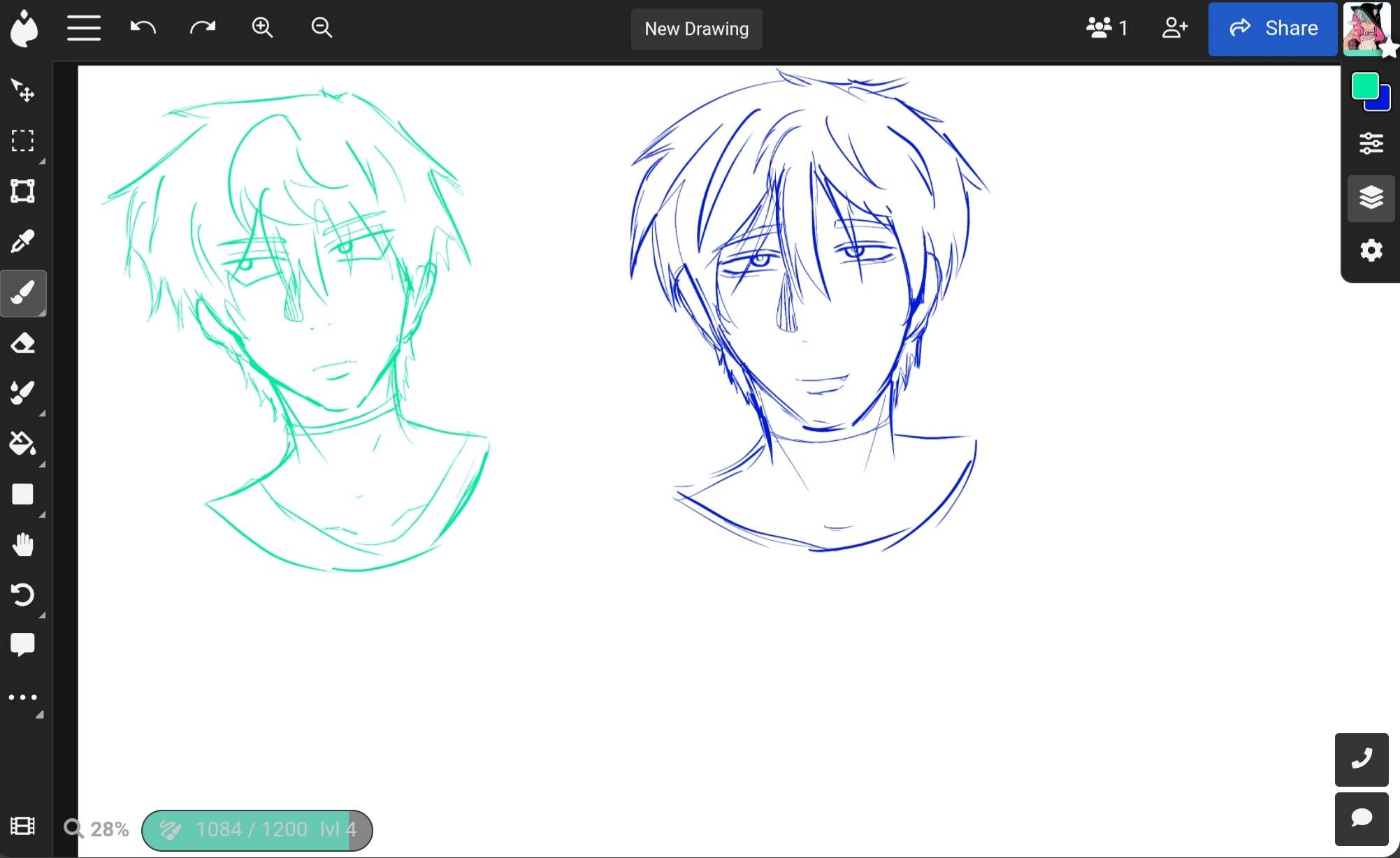1400x858 pixels.
Task: Select the Hand pan tool
Action: 23,544
